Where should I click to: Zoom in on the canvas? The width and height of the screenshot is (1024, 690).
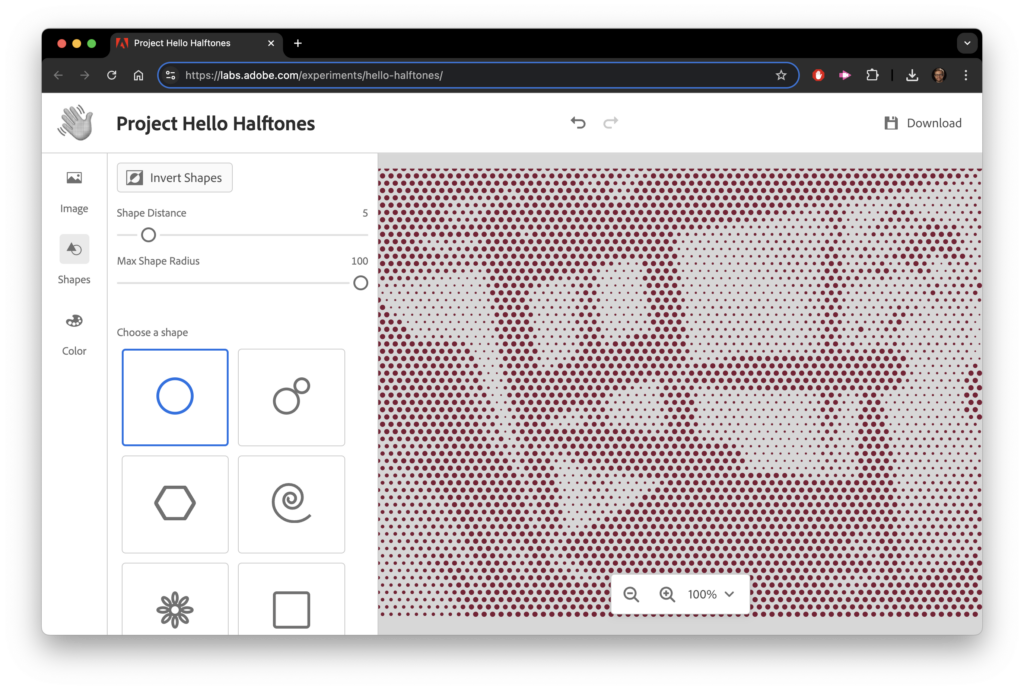pos(667,594)
